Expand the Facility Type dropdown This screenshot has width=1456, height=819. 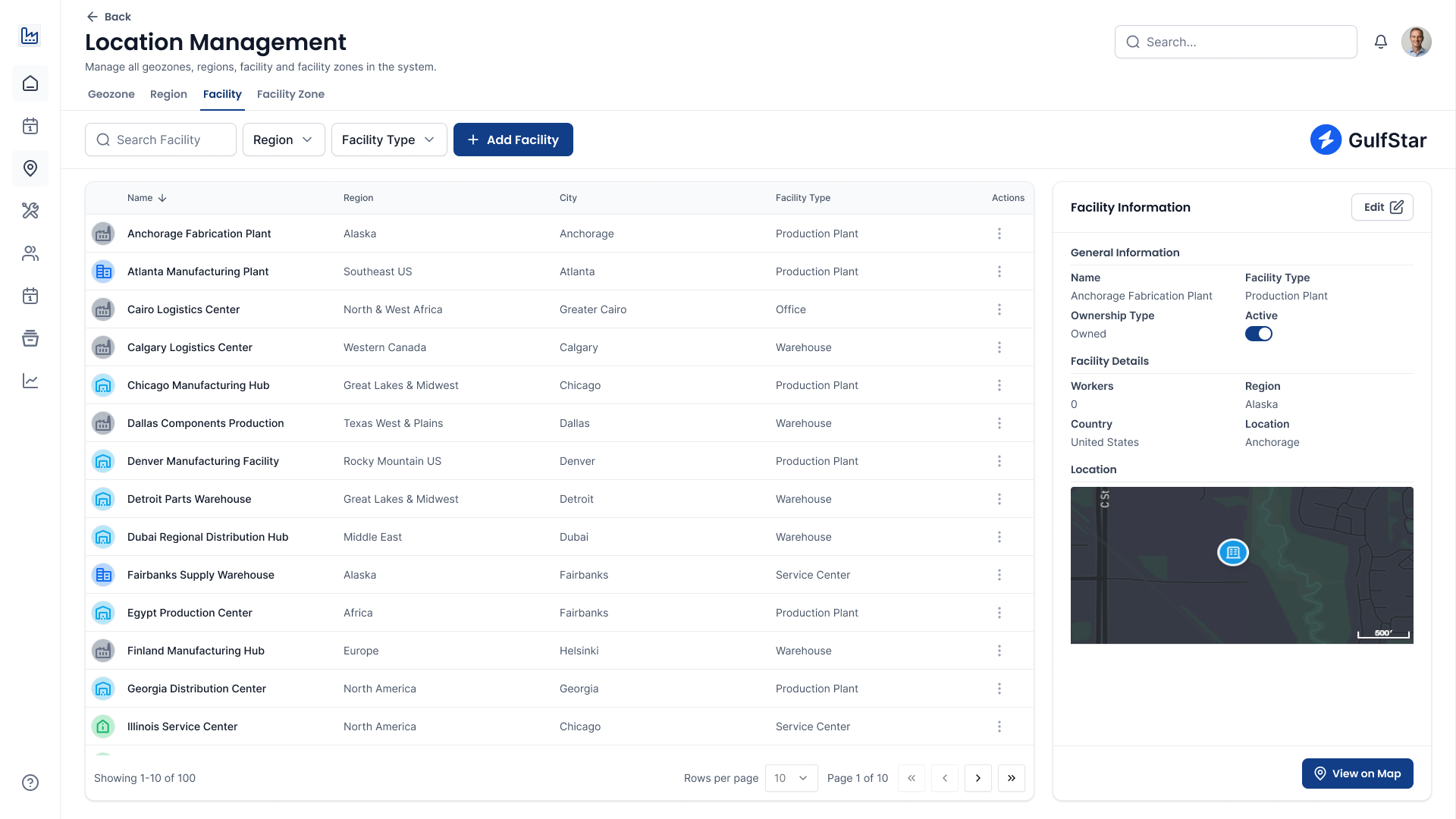click(388, 140)
